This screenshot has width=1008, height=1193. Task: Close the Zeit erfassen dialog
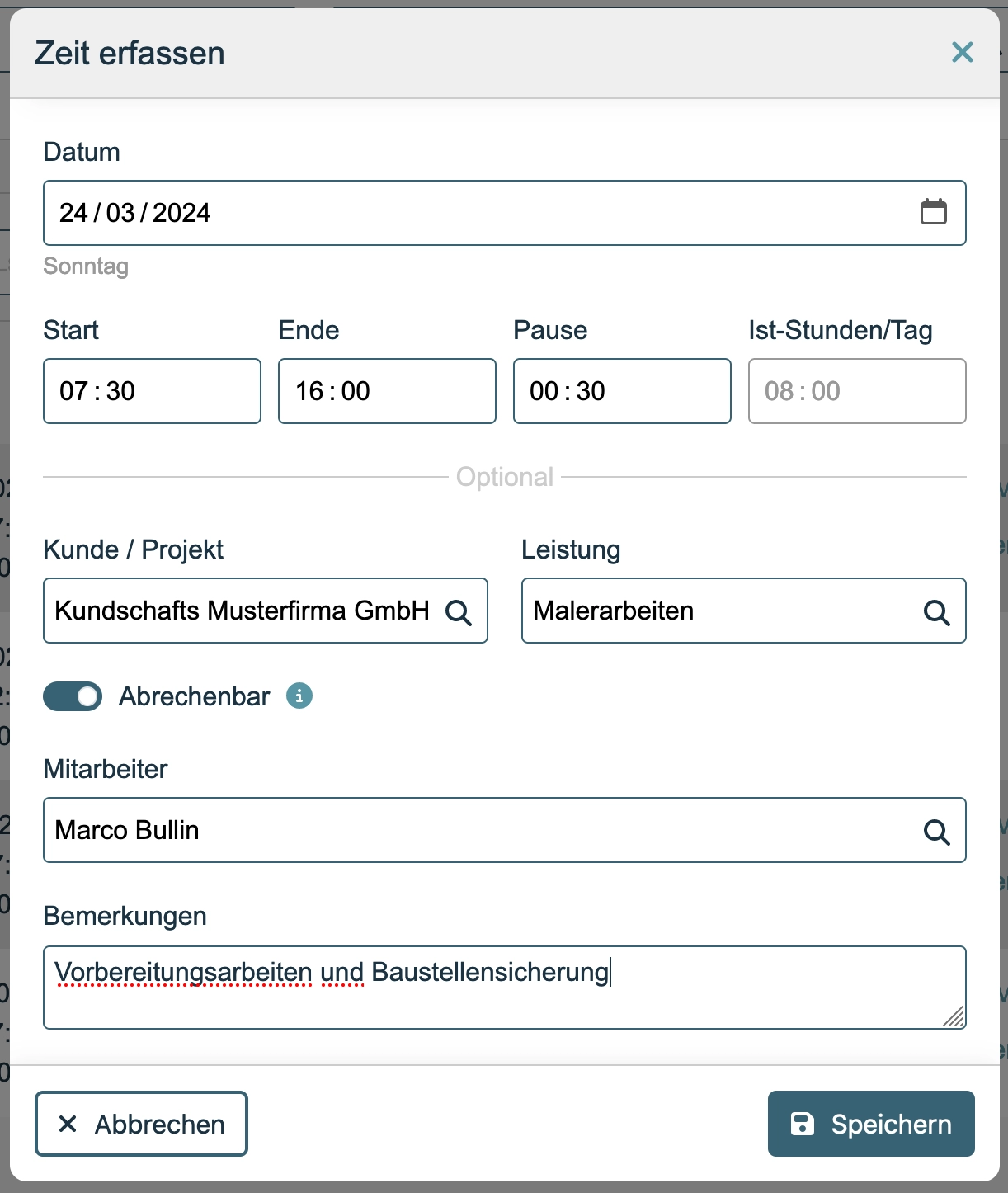(x=962, y=53)
